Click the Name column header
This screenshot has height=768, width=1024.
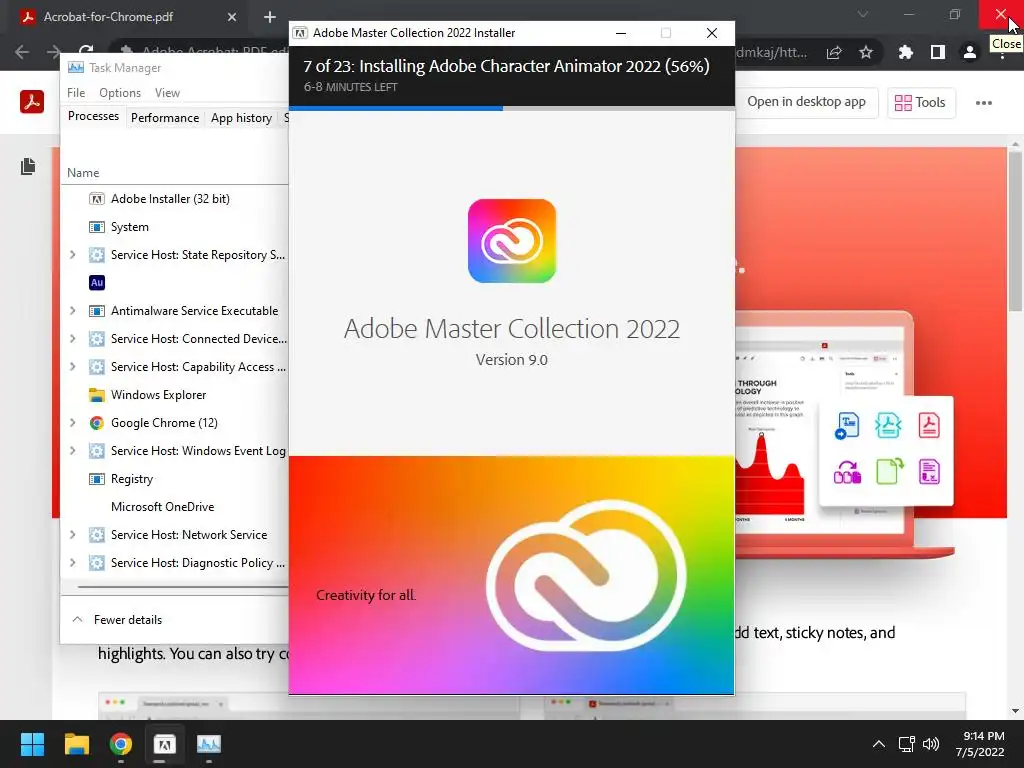(83, 173)
